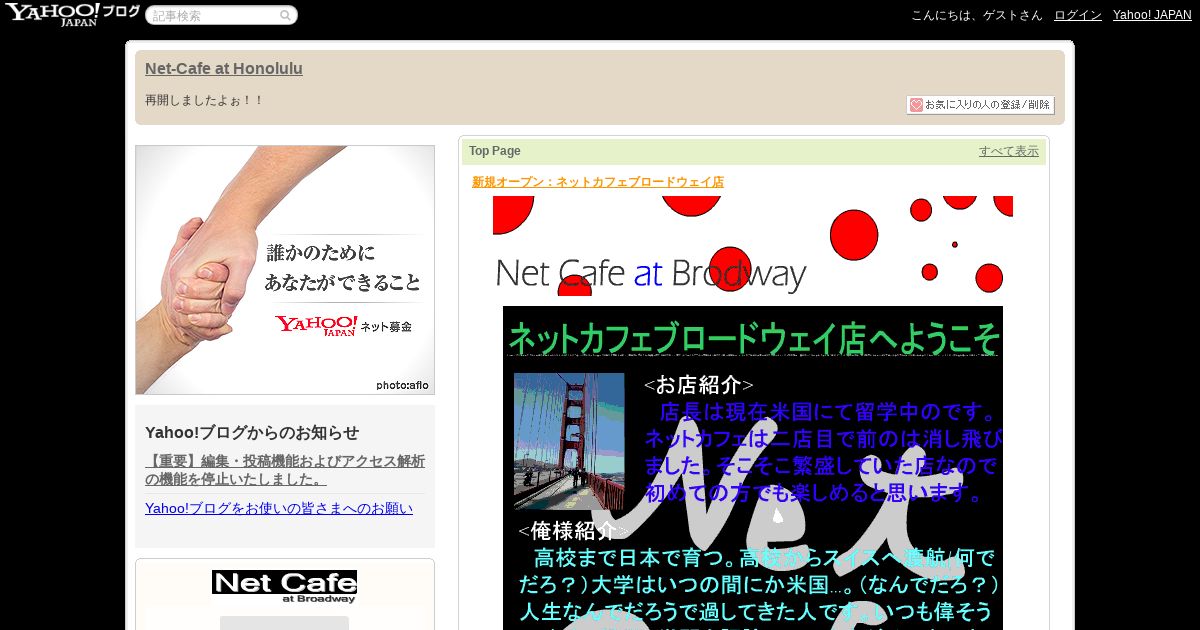1200x630 pixels.
Task: Open Yahoo!ブログをお使いの皆さまへのお願い link
Action: pos(279,508)
